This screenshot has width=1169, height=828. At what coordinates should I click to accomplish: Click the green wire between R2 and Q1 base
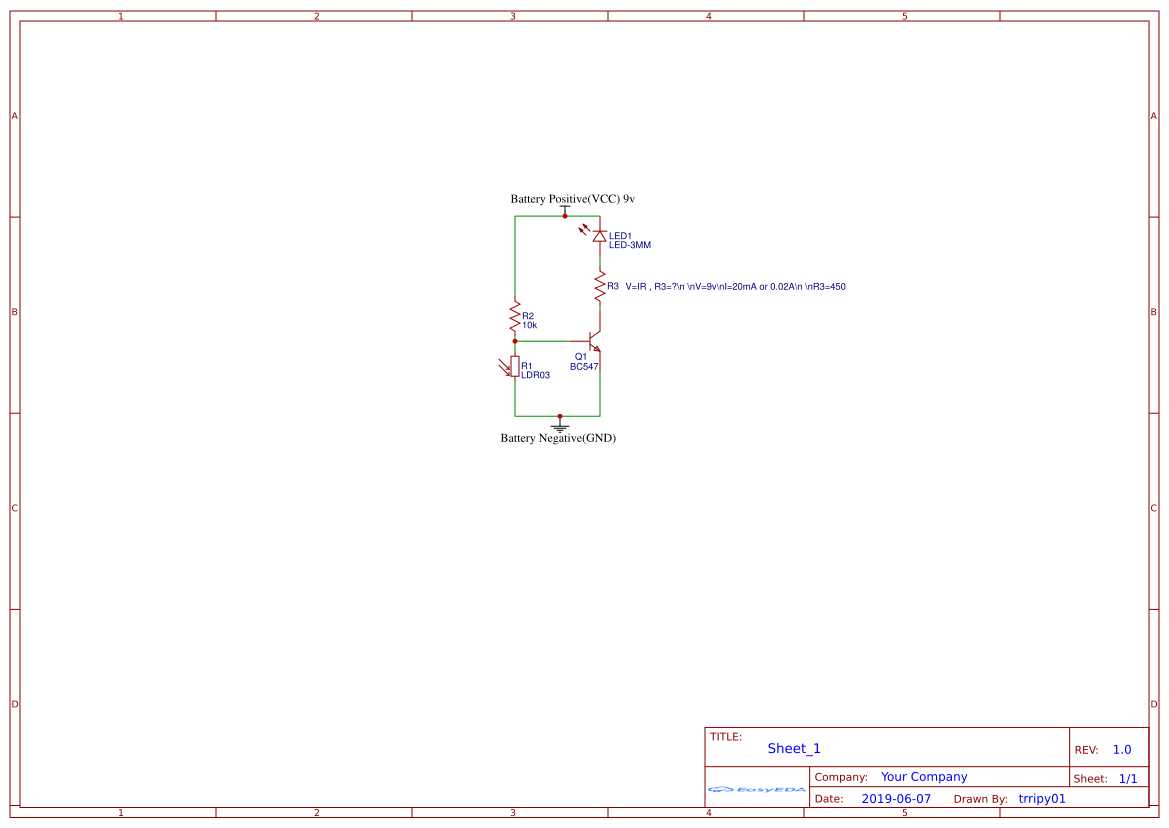545,341
